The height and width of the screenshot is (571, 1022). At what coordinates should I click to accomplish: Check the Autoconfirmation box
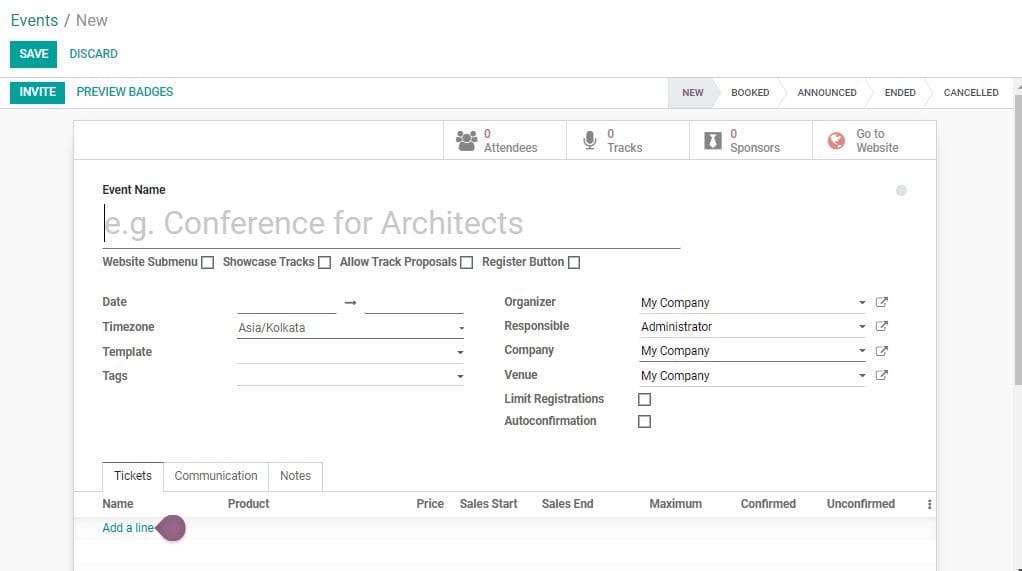pos(644,421)
